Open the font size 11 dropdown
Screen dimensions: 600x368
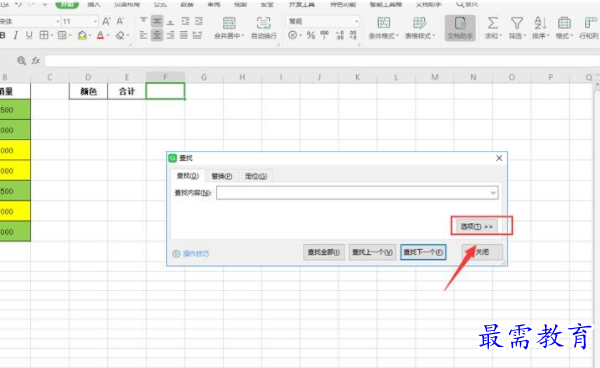(95, 21)
